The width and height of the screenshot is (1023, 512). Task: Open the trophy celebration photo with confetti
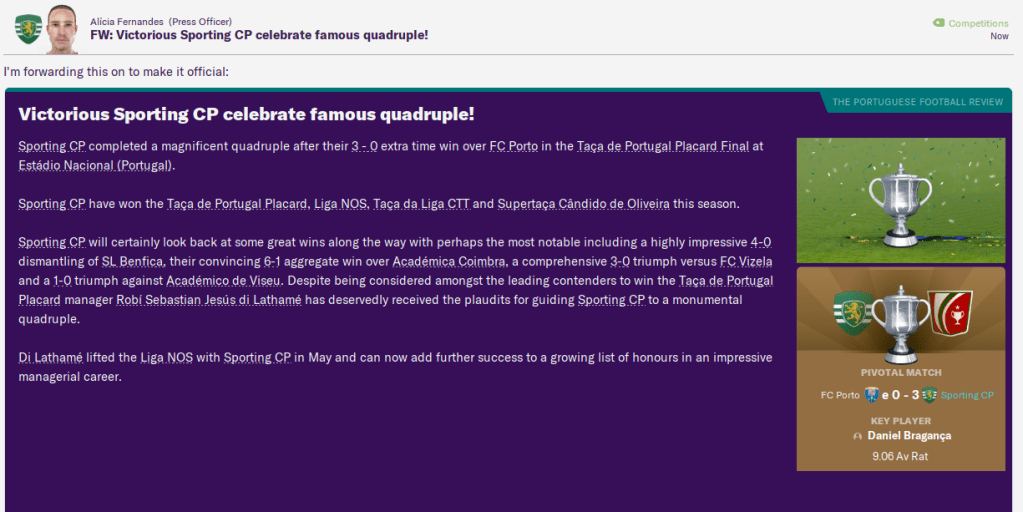[x=900, y=200]
